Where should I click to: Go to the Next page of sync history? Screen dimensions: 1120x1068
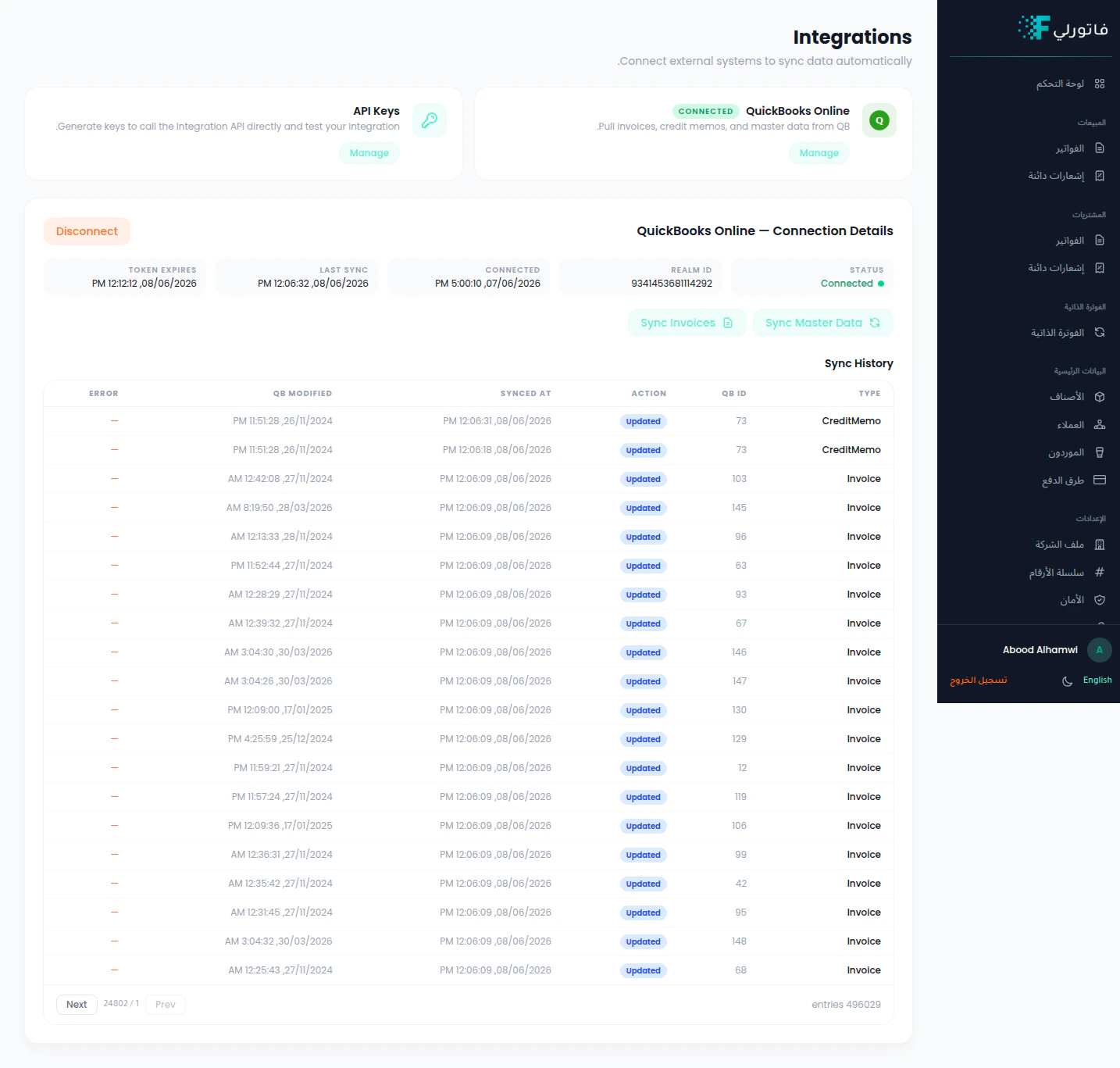[77, 1005]
